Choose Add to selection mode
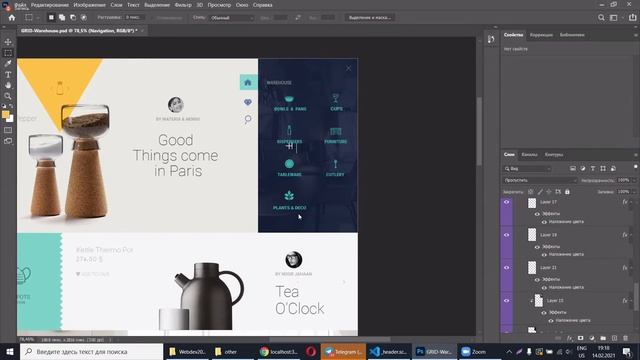 62,18
